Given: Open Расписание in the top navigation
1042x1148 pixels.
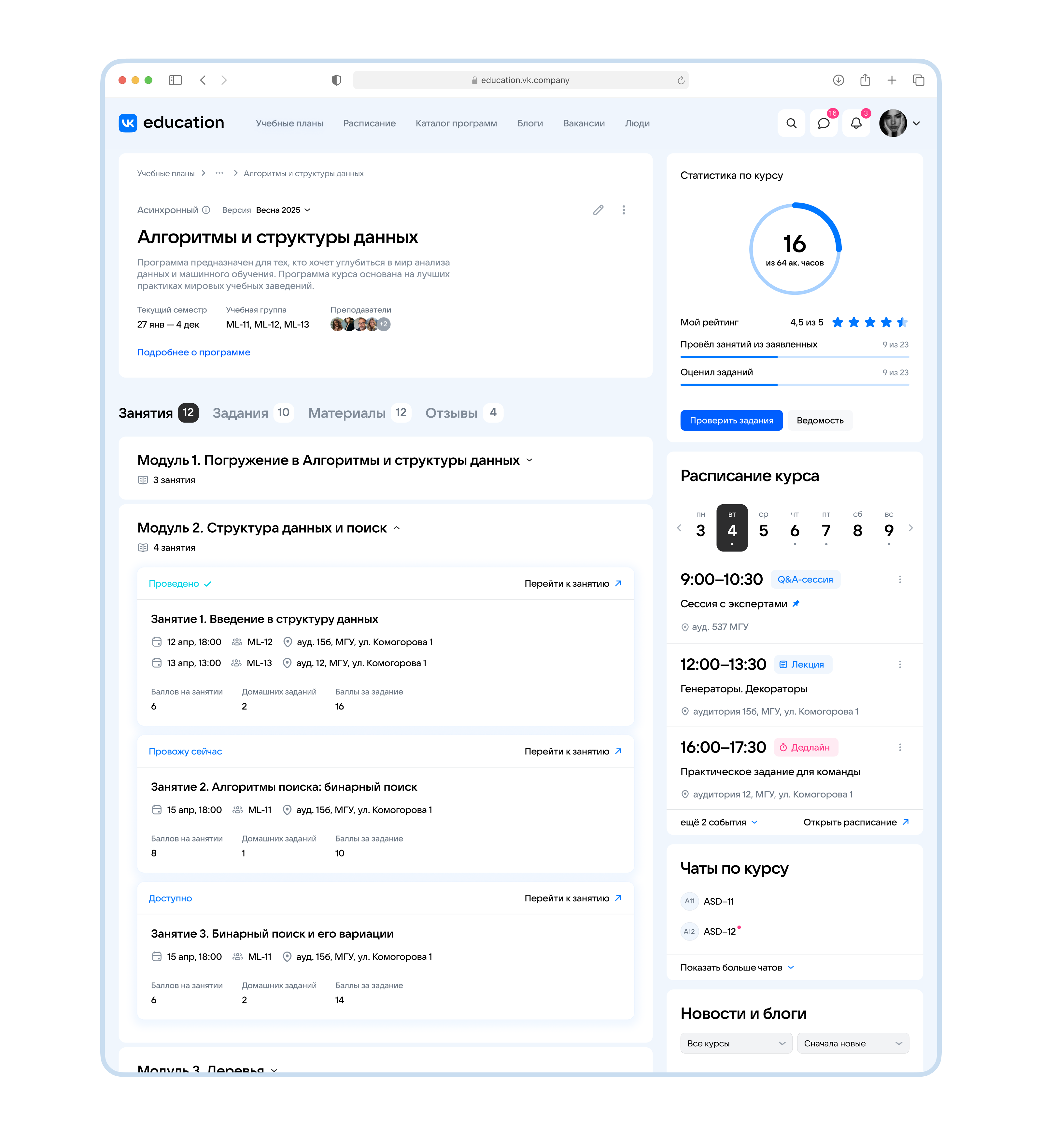Looking at the screenshot, I should coord(369,123).
